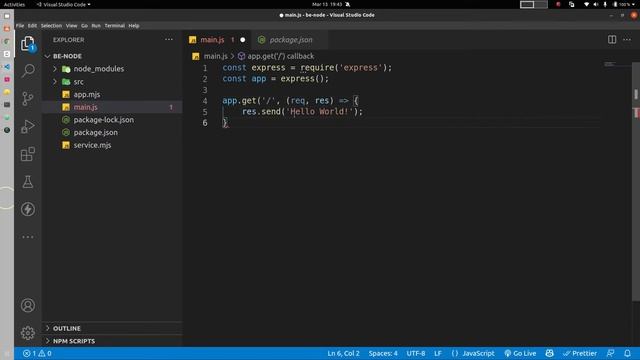Click errors and warnings count in status bar
Screen dimensions: 640x360
click(x=37, y=353)
